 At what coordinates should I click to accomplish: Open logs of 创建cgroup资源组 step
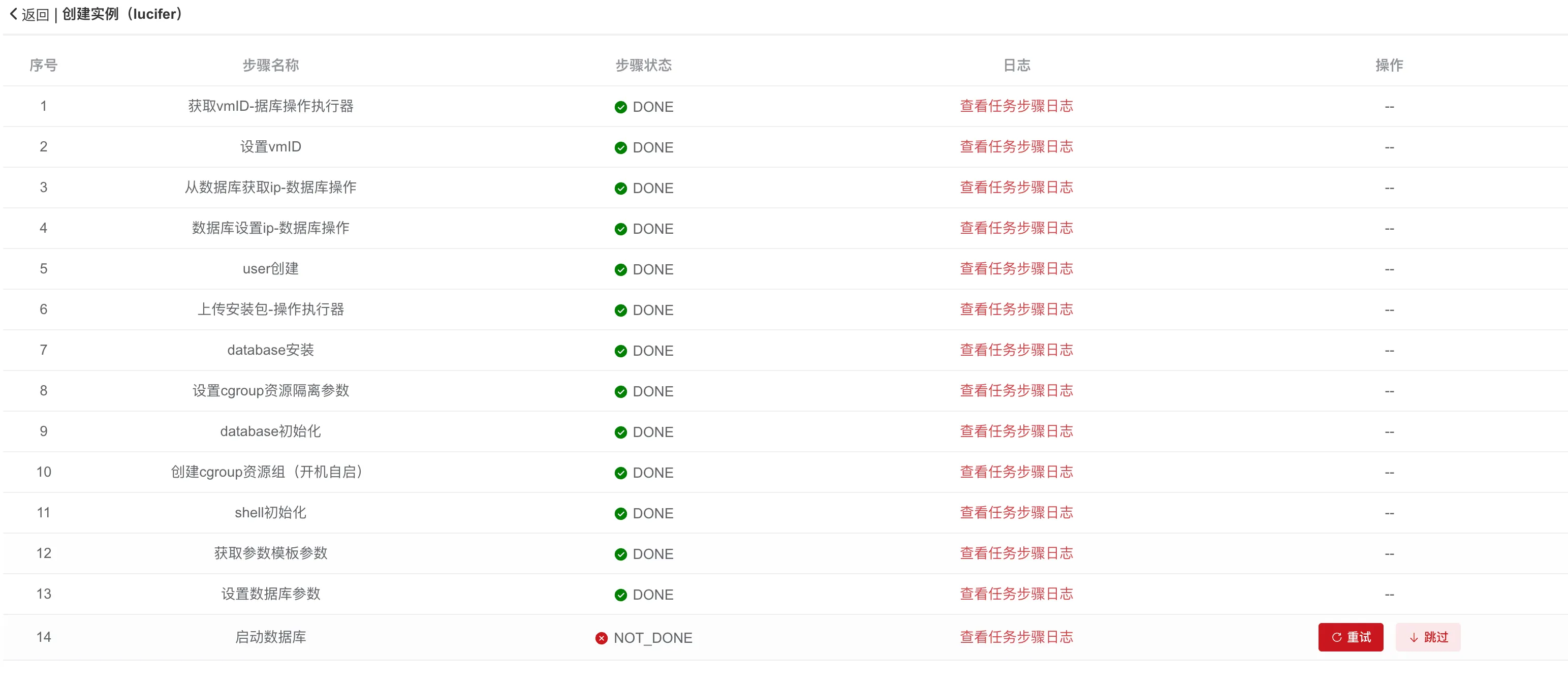tap(1016, 472)
